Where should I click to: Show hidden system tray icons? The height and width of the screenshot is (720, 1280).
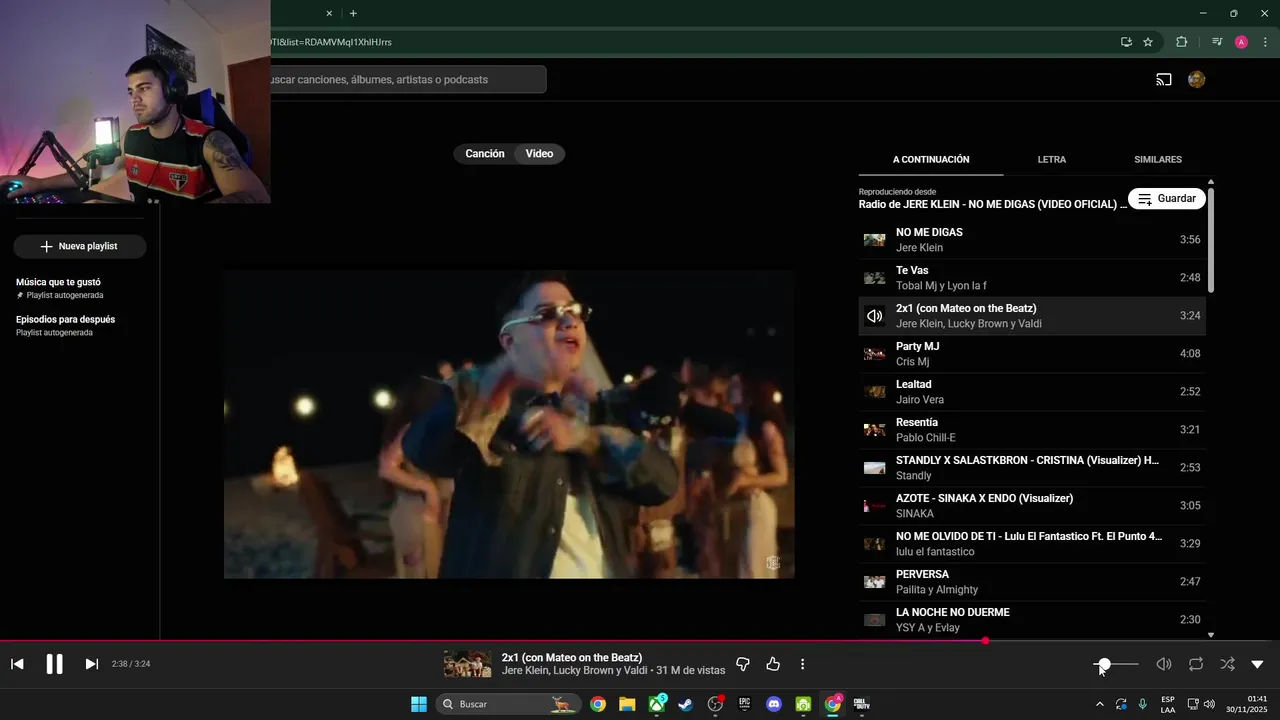(x=1100, y=704)
